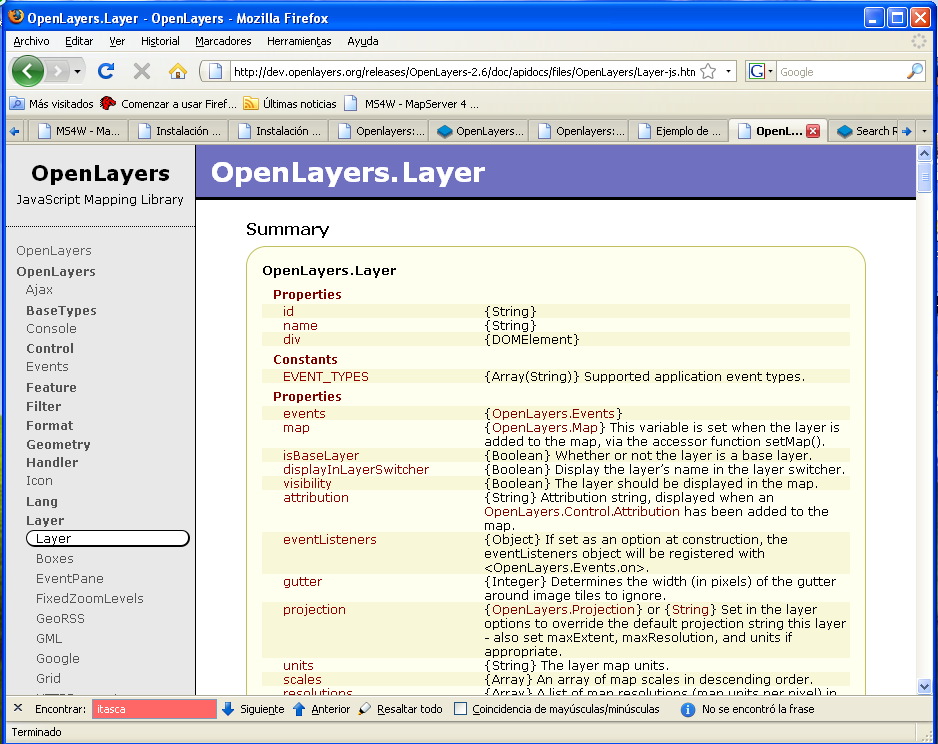Click the bookmark star in the URL bar
Screen dimensions: 938x744
point(708,72)
